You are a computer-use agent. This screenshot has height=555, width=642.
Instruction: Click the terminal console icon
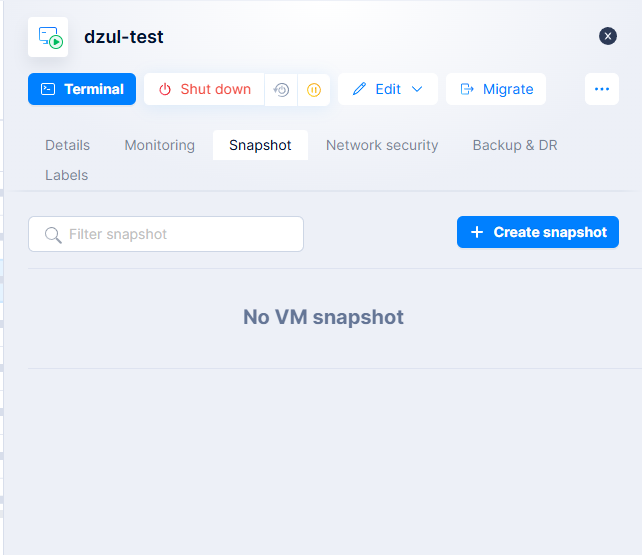tap(48, 89)
